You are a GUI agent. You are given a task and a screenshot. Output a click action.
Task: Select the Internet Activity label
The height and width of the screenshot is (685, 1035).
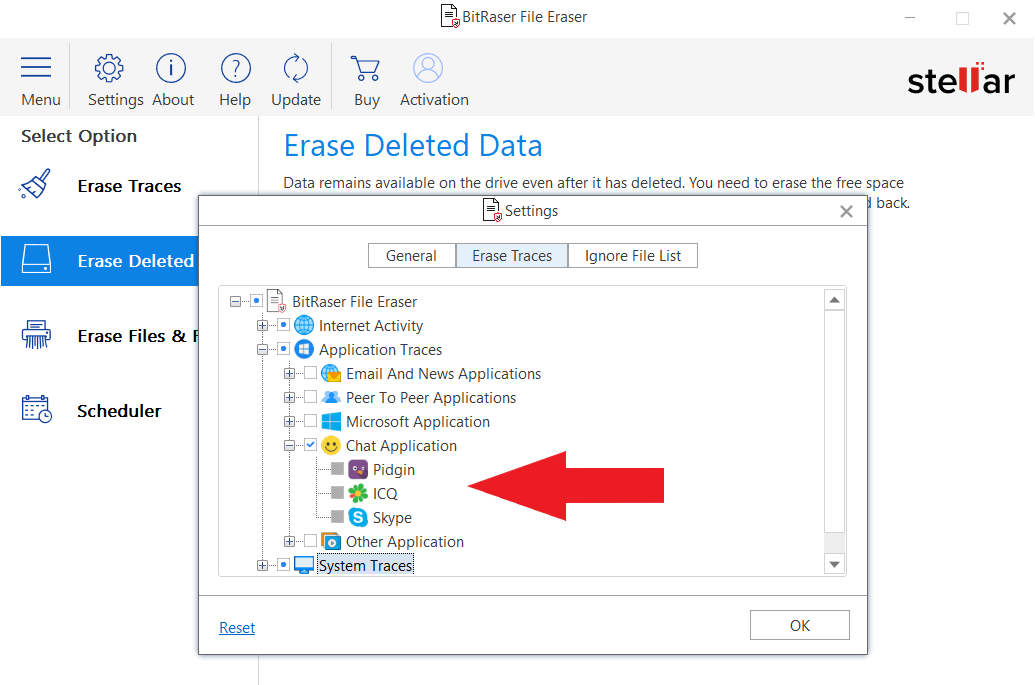[371, 325]
